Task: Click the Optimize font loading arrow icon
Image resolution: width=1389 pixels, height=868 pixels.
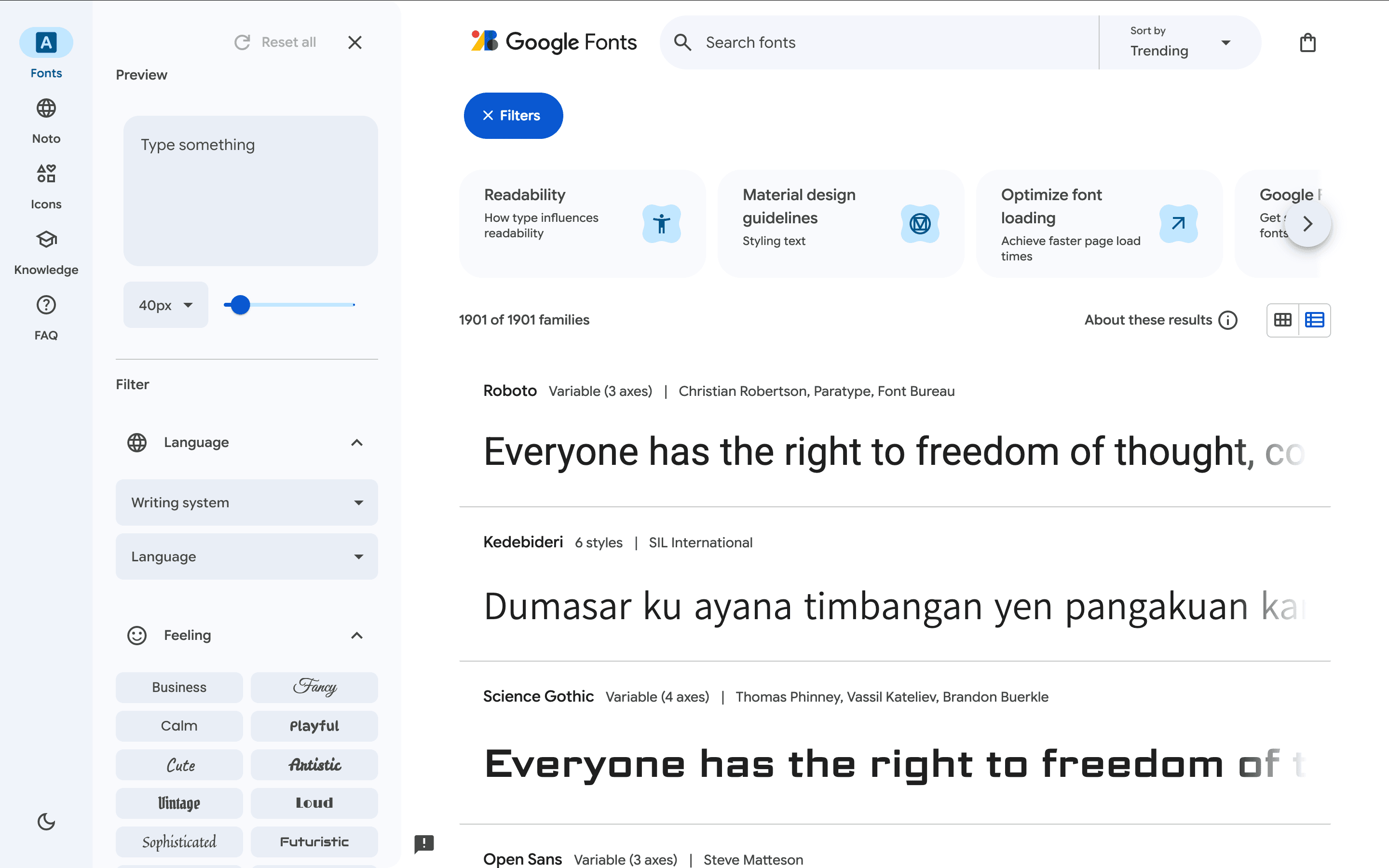Action: click(x=1178, y=223)
